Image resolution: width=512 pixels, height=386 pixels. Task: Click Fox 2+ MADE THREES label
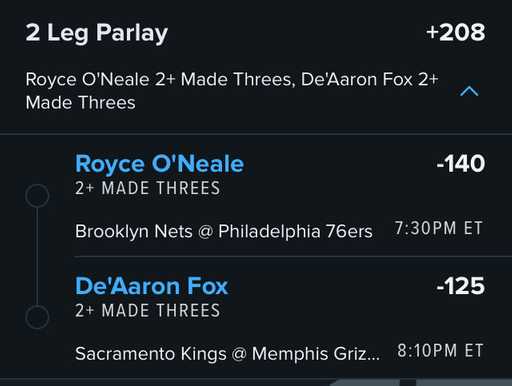pyautogui.click(x=148, y=310)
